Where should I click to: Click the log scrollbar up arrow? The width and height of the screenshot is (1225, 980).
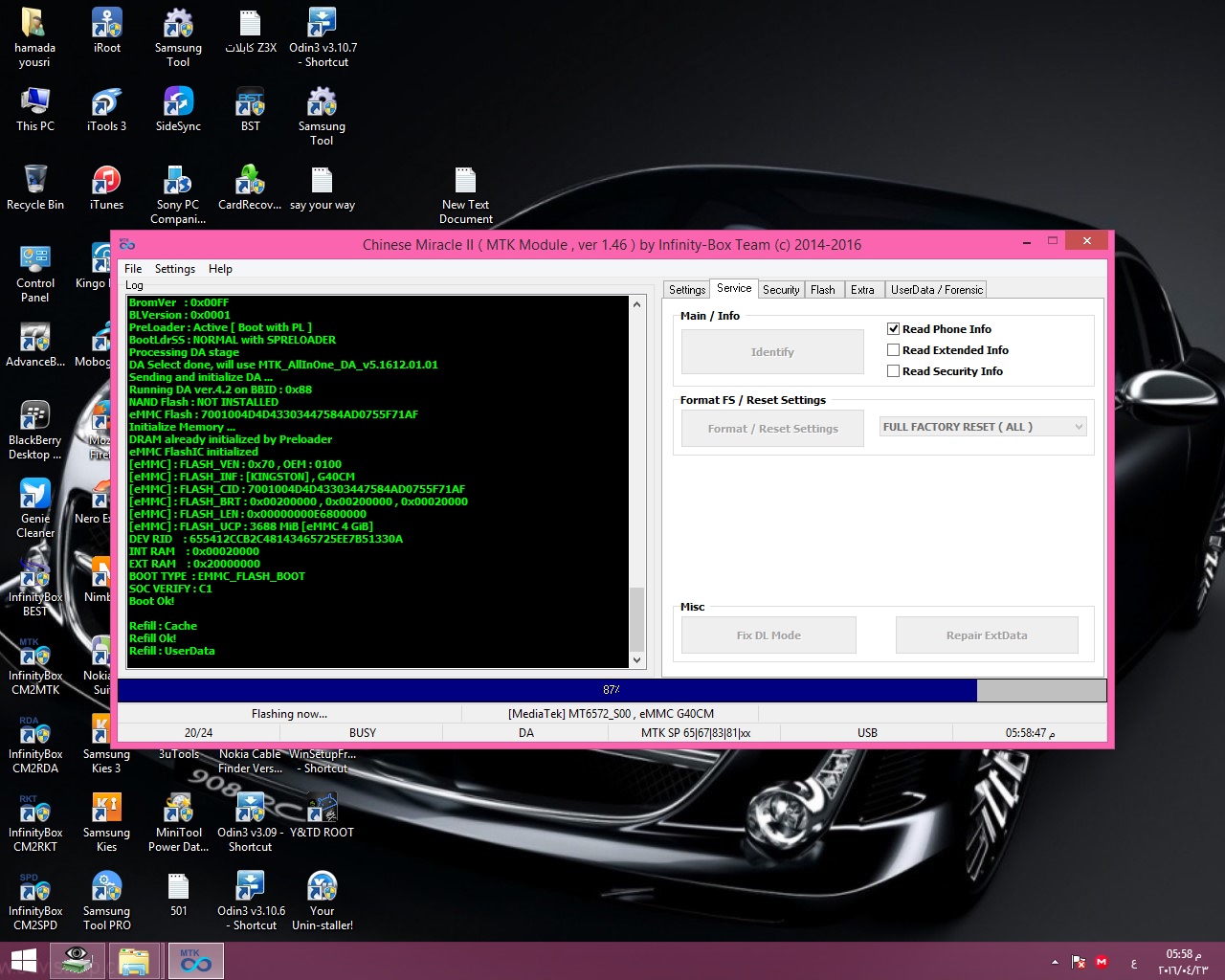pyautogui.click(x=636, y=304)
